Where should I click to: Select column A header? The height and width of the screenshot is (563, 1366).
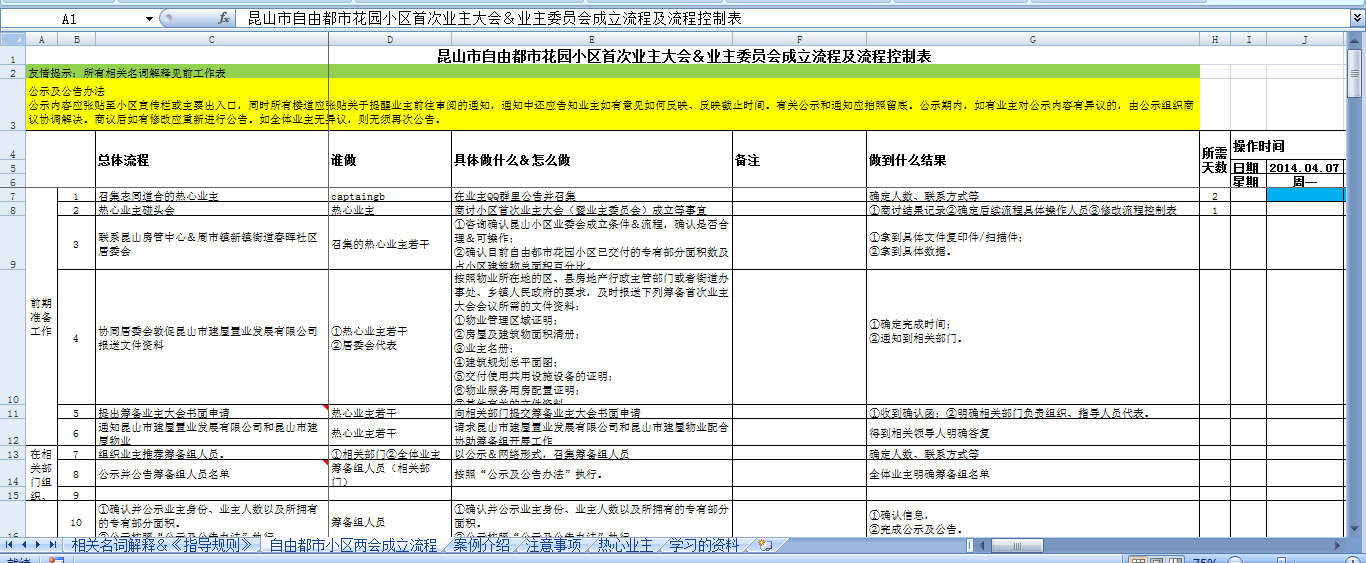coord(41,39)
